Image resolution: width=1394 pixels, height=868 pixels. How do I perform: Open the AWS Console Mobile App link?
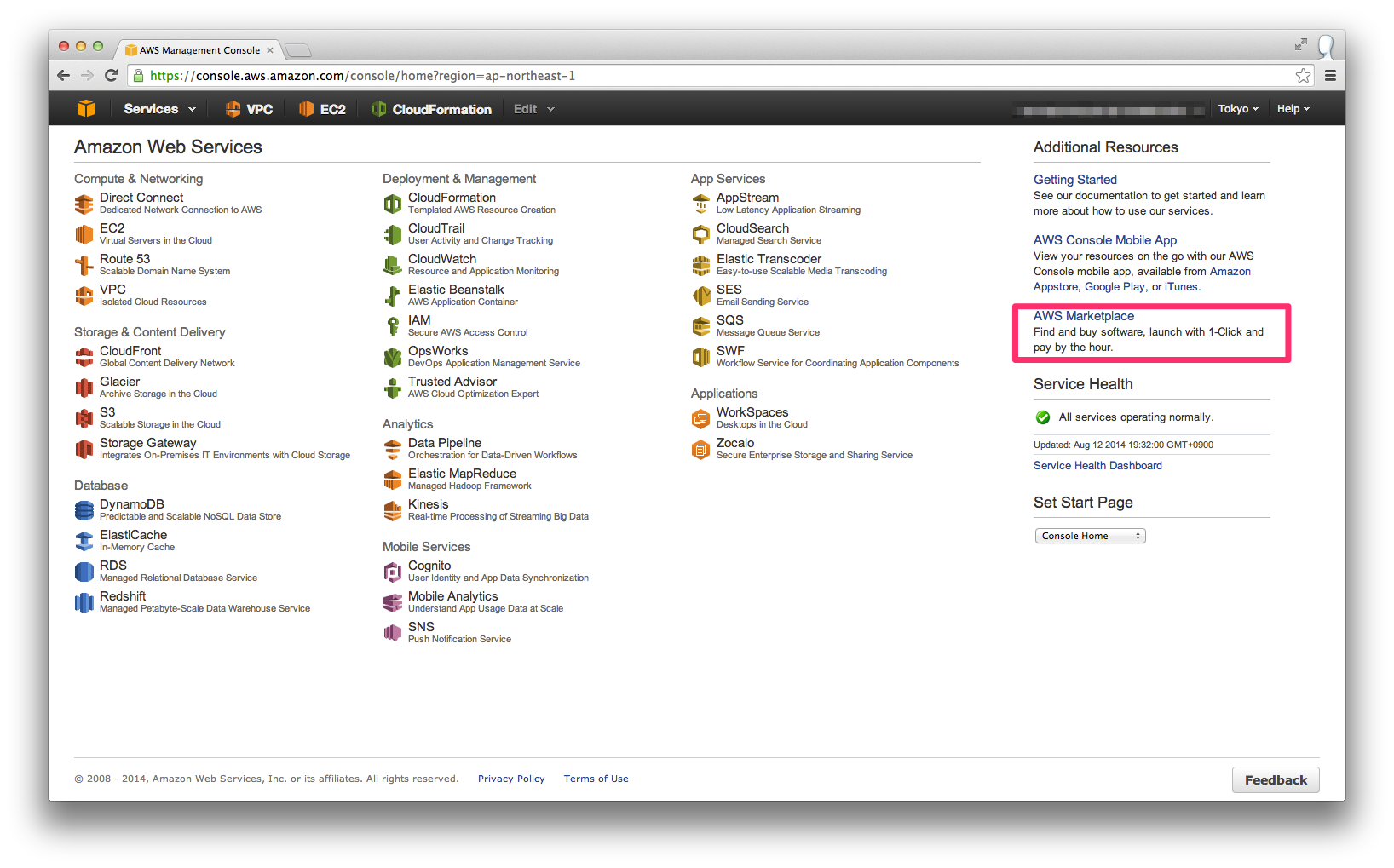tap(1105, 240)
